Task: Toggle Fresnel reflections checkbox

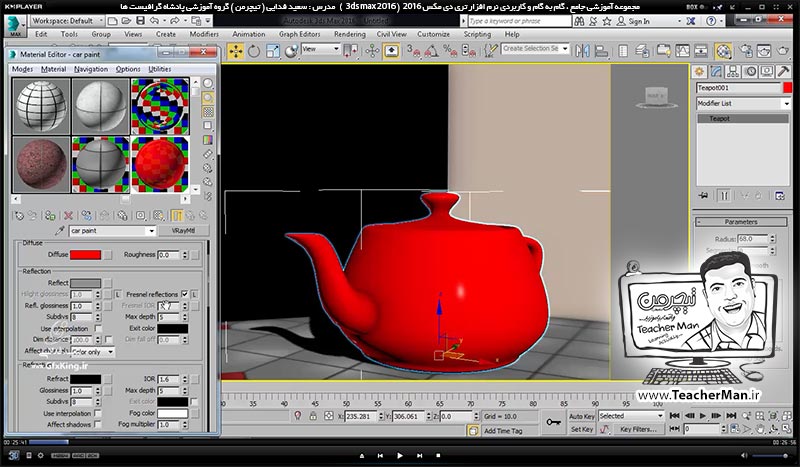Action: 185,294
